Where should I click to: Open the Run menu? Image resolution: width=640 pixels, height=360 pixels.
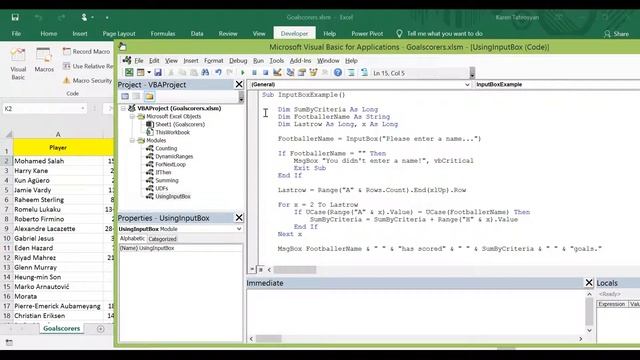(x=258, y=60)
